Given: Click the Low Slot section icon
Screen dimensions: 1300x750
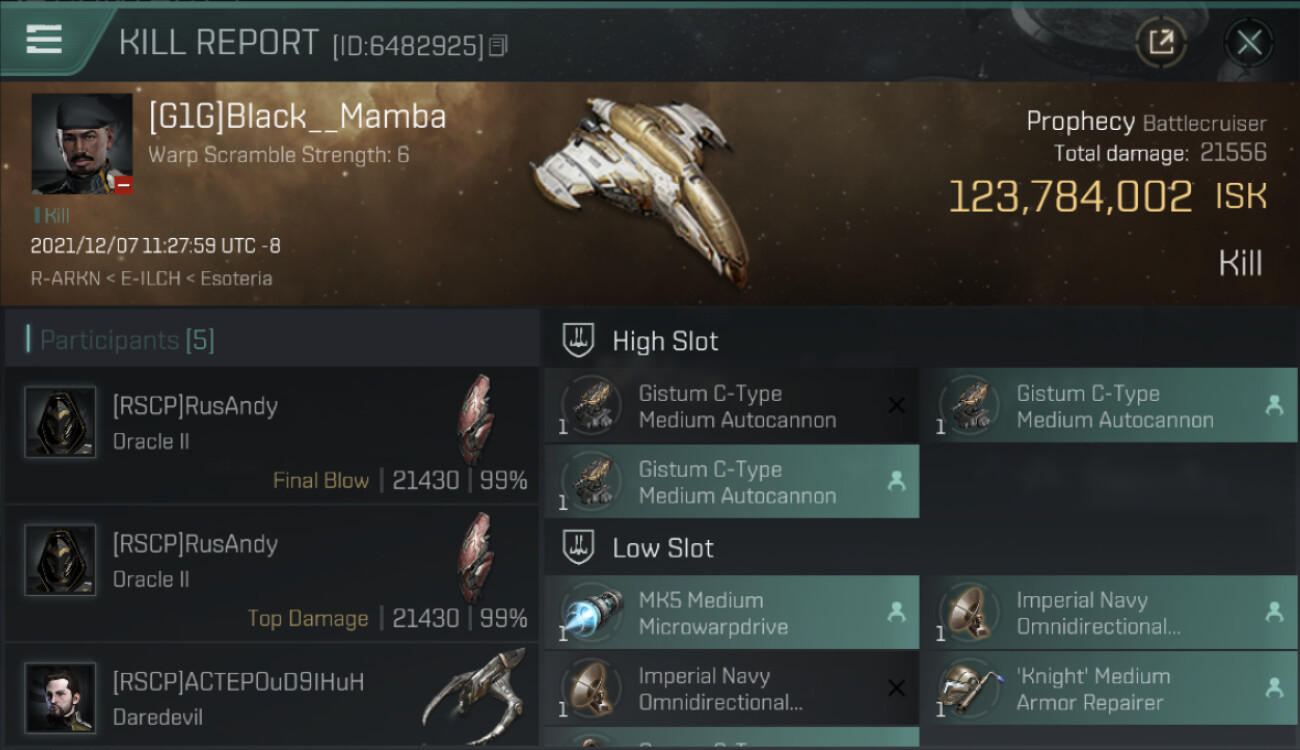Looking at the screenshot, I should pos(579,548).
